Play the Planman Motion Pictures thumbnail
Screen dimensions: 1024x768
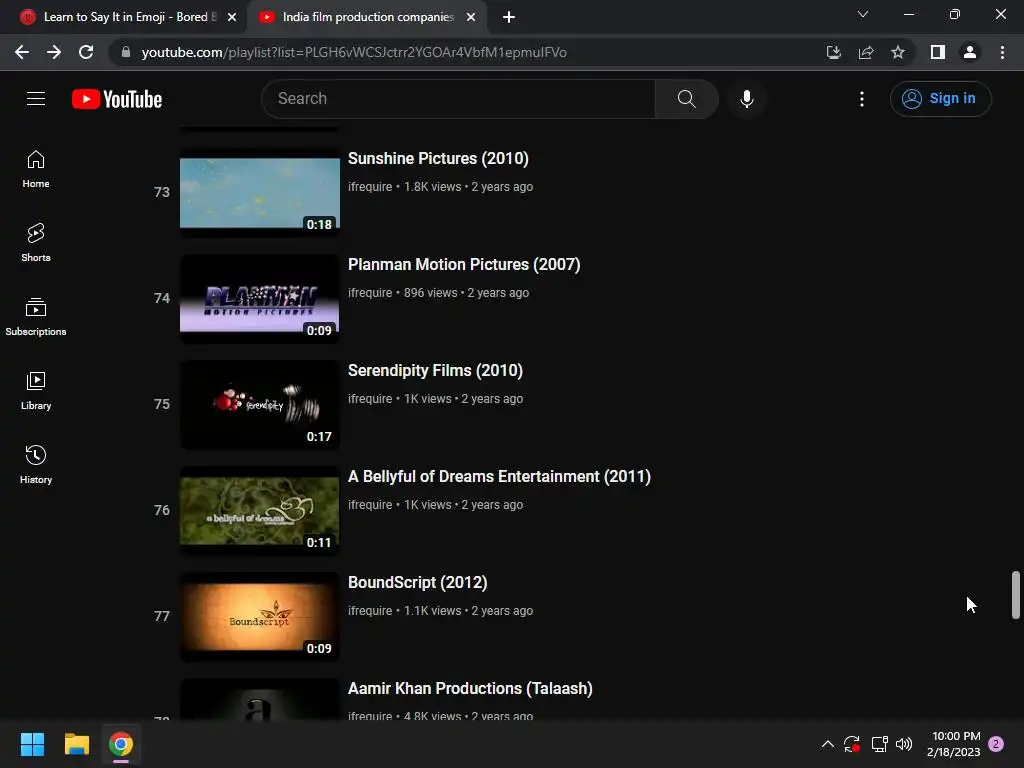[x=260, y=298]
